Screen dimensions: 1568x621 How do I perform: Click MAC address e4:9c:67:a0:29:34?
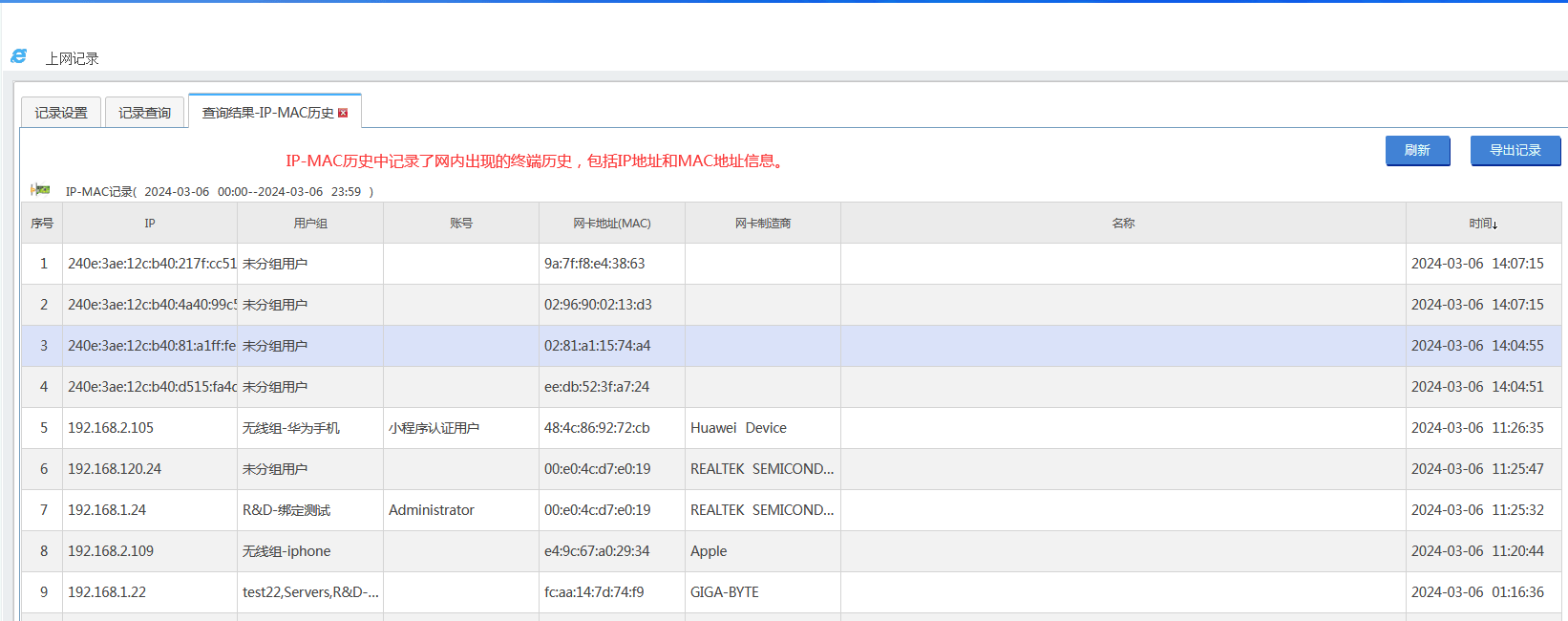tap(597, 551)
